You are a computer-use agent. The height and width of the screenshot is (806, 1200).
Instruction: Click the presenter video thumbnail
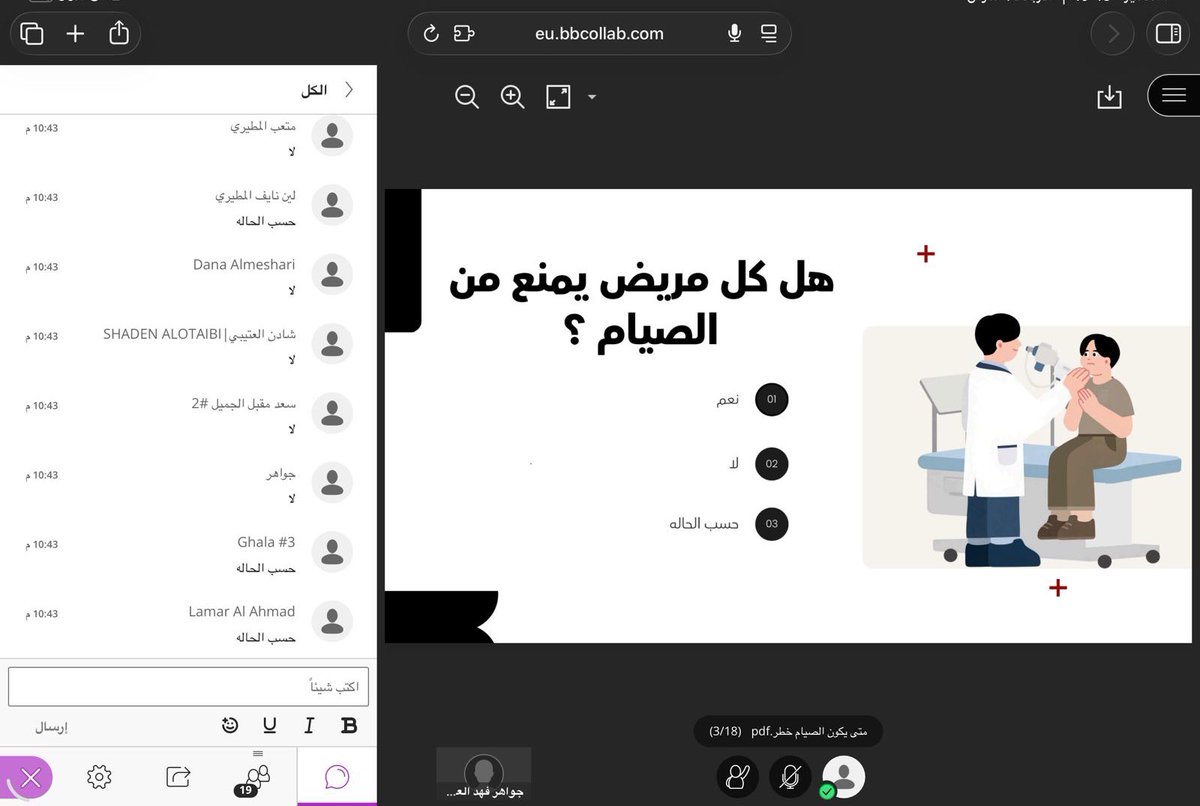[x=484, y=775]
